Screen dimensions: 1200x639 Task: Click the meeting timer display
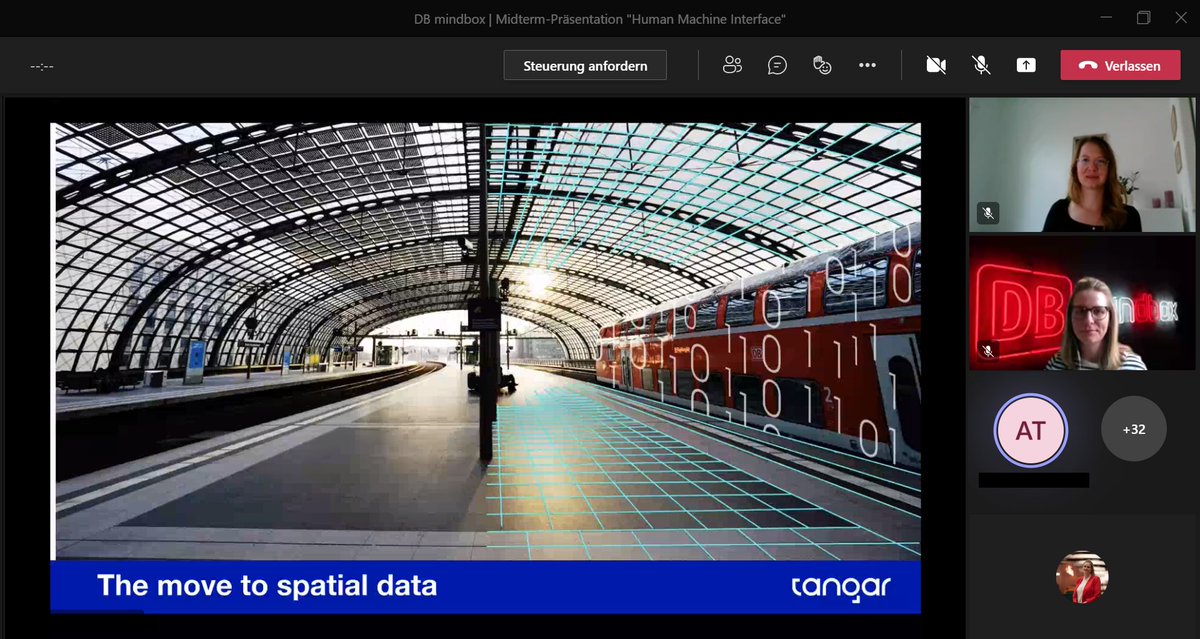coord(42,66)
